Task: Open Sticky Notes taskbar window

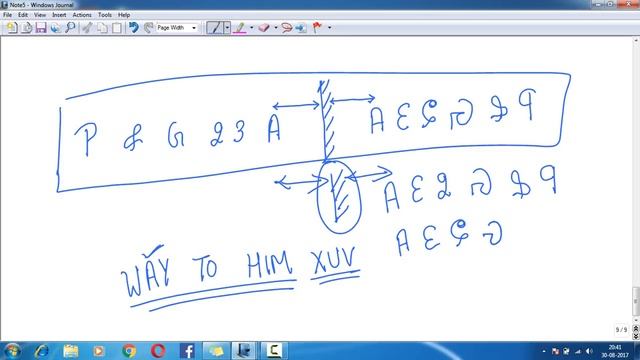Action: point(216,351)
